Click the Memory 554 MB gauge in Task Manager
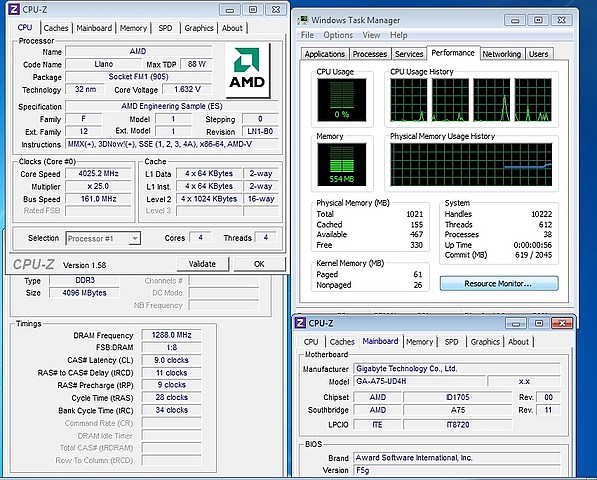Image resolution: width=597 pixels, height=480 pixels. click(342, 164)
